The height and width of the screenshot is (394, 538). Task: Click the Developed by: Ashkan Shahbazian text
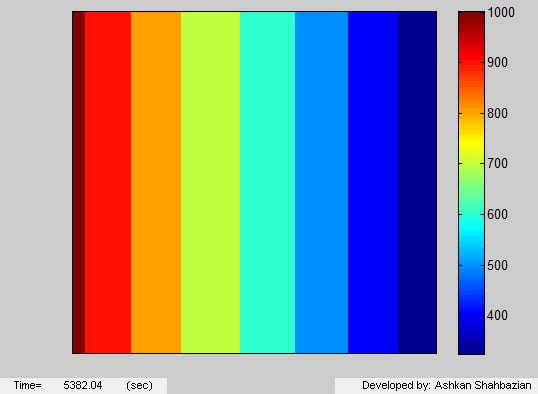(447, 385)
